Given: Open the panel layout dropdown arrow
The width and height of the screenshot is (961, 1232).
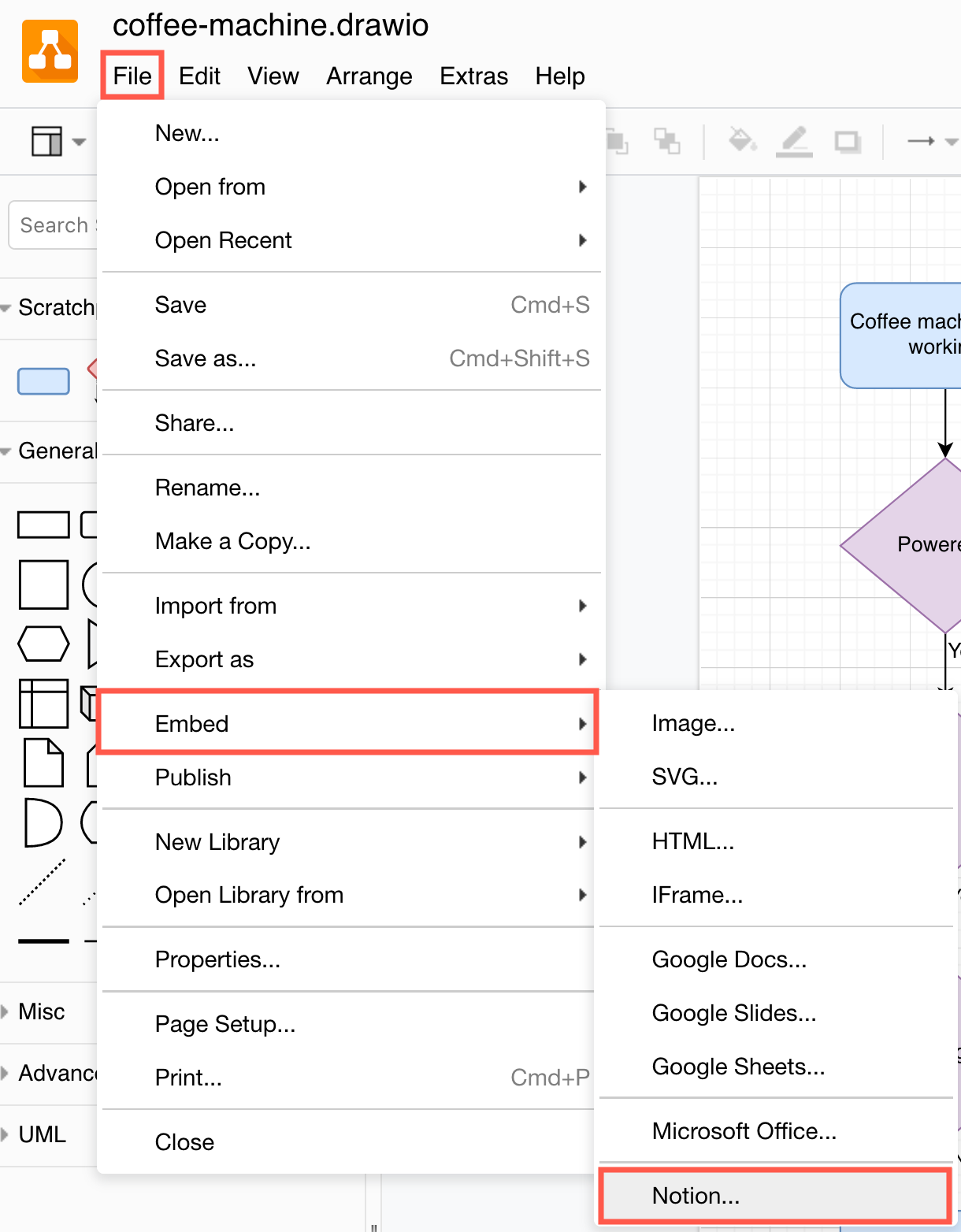Looking at the screenshot, I should [x=79, y=142].
